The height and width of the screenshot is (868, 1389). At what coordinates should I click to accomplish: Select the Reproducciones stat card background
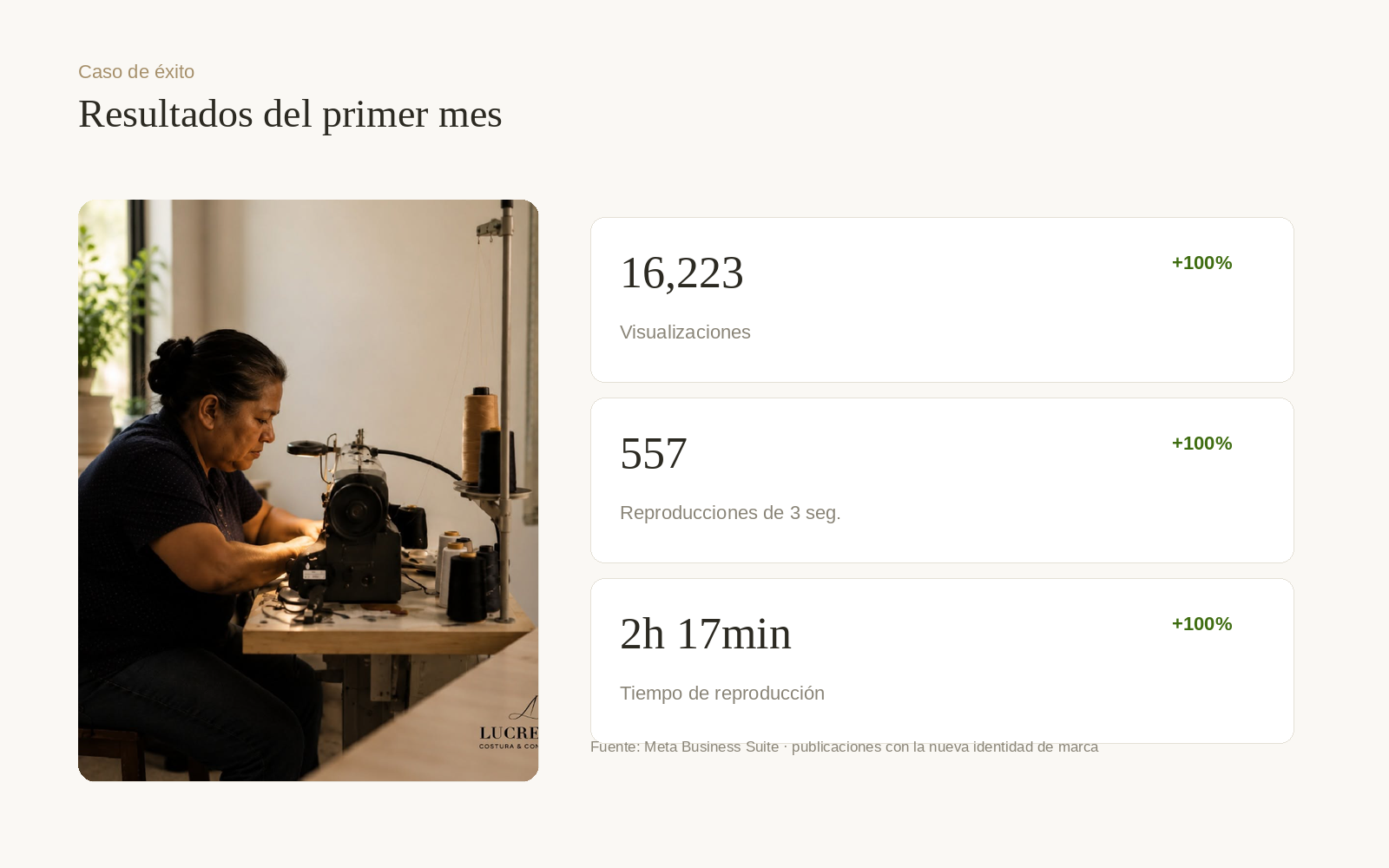click(x=942, y=480)
